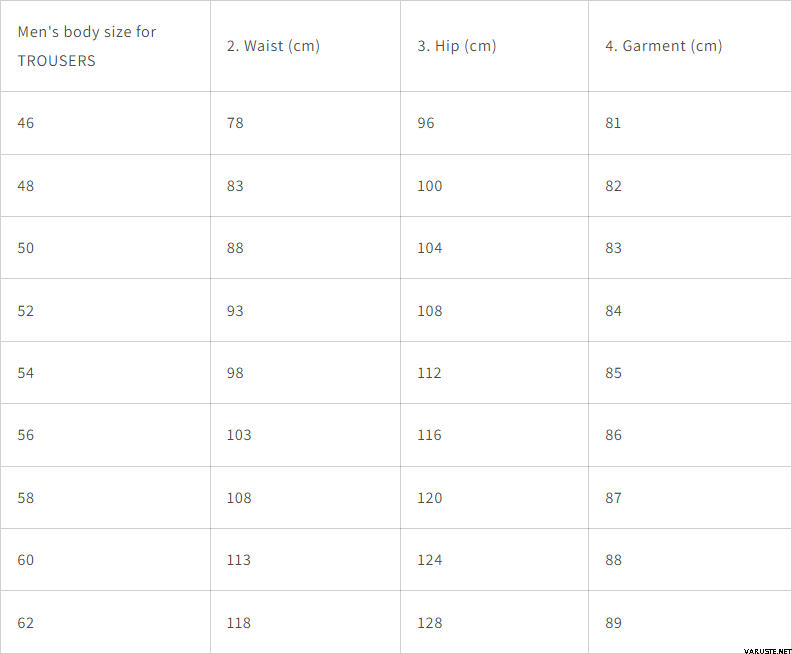The width and height of the screenshot is (792, 654).
Task: Select size 48 row label
Action: tap(26, 186)
